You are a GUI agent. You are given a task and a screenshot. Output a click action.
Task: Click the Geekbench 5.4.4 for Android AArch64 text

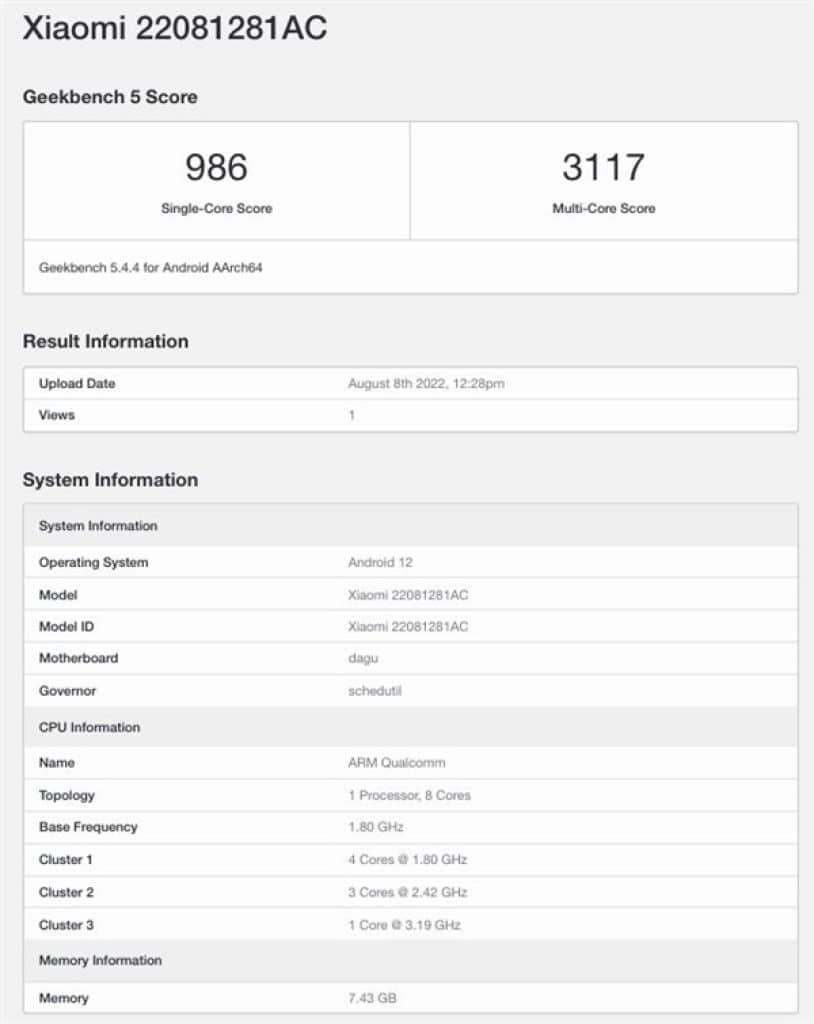[x=150, y=268]
